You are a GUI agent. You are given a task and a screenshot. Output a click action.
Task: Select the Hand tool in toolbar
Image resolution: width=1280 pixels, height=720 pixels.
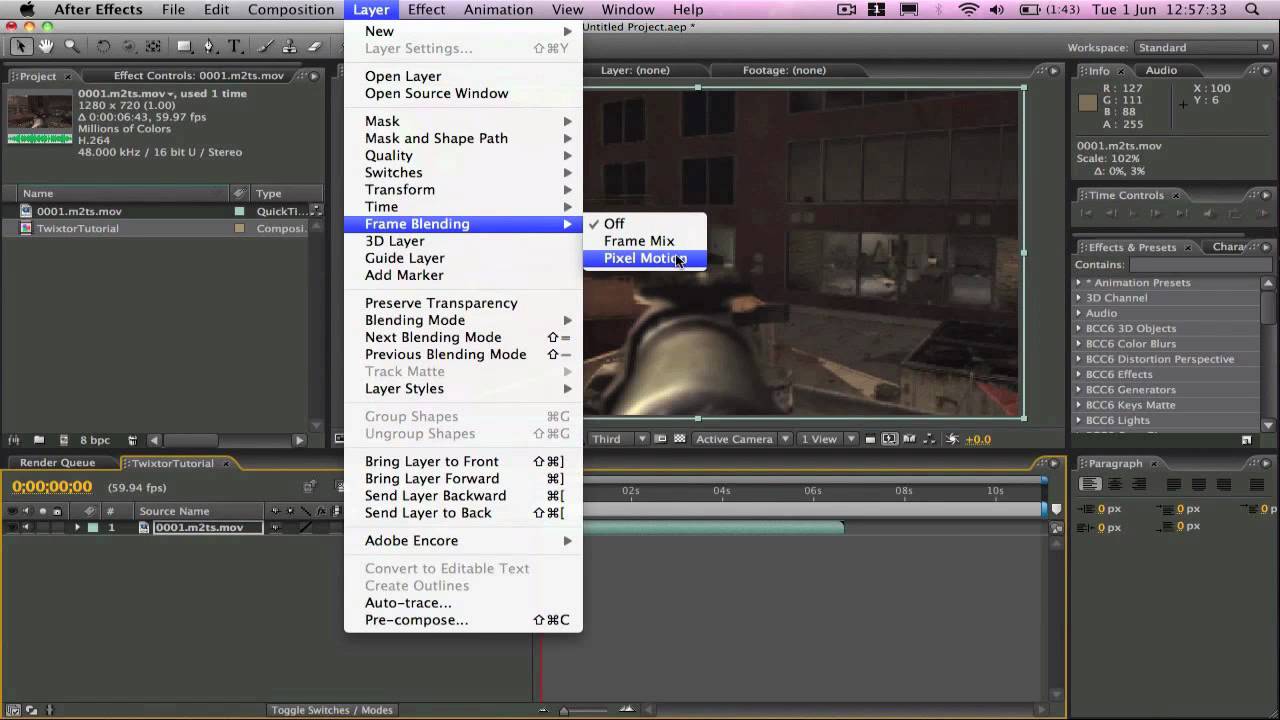pos(46,46)
